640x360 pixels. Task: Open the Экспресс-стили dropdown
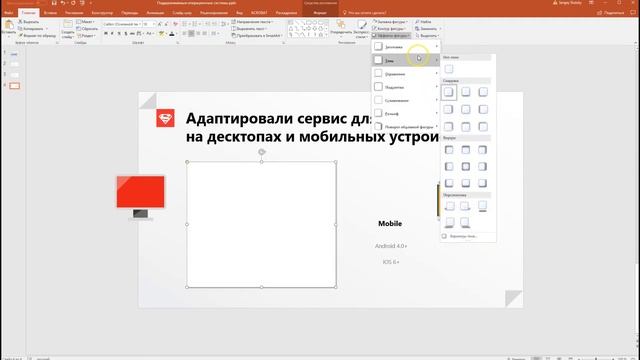361,29
